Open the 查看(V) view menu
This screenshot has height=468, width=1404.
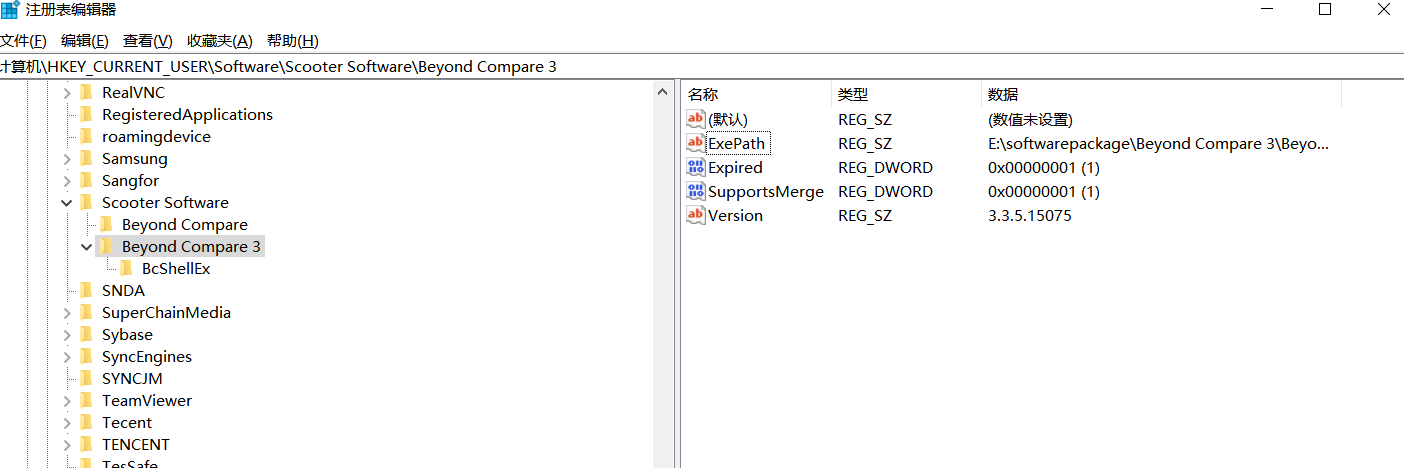click(x=148, y=41)
